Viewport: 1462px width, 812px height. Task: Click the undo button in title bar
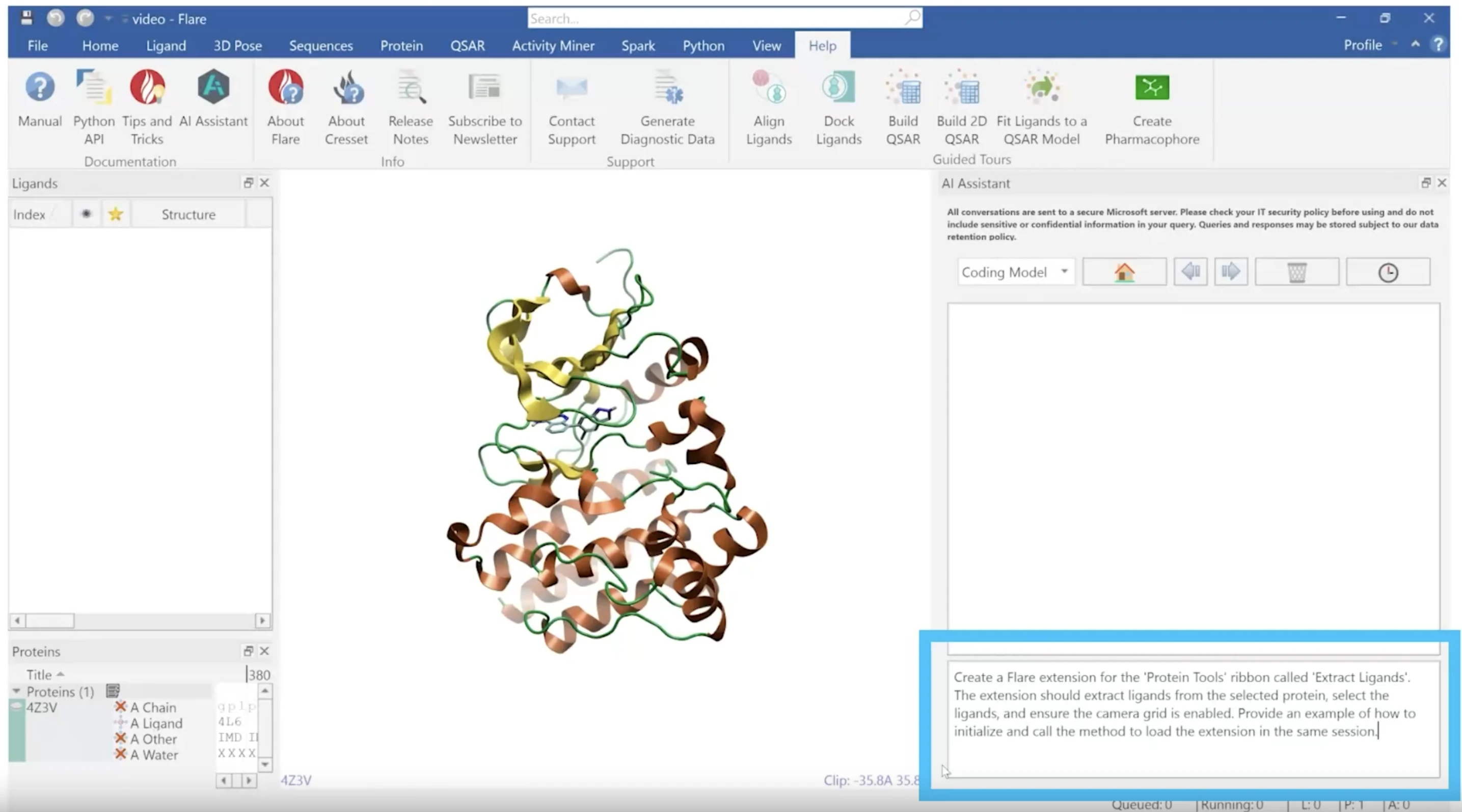(x=56, y=18)
